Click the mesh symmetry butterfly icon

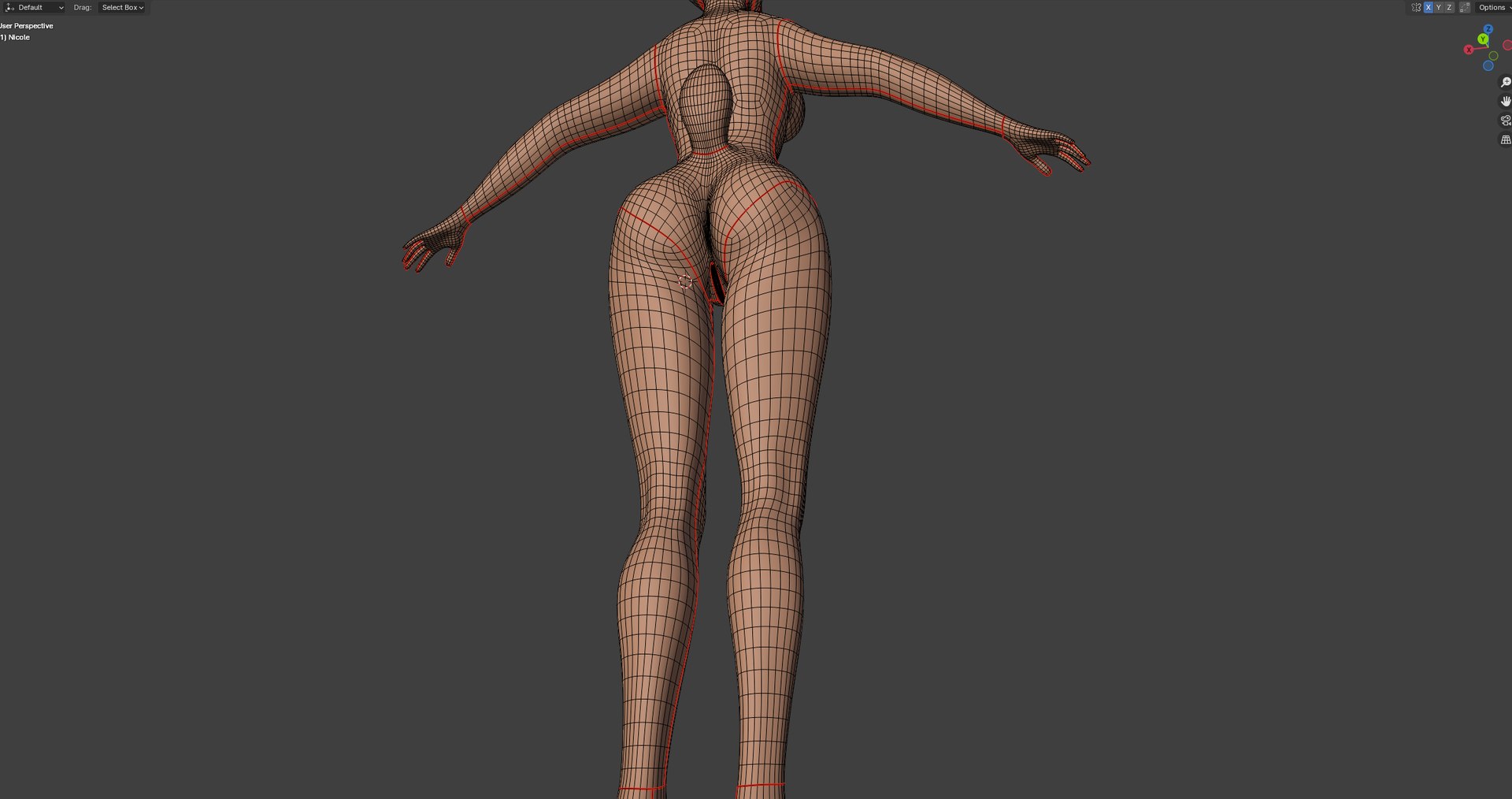pos(1416,7)
